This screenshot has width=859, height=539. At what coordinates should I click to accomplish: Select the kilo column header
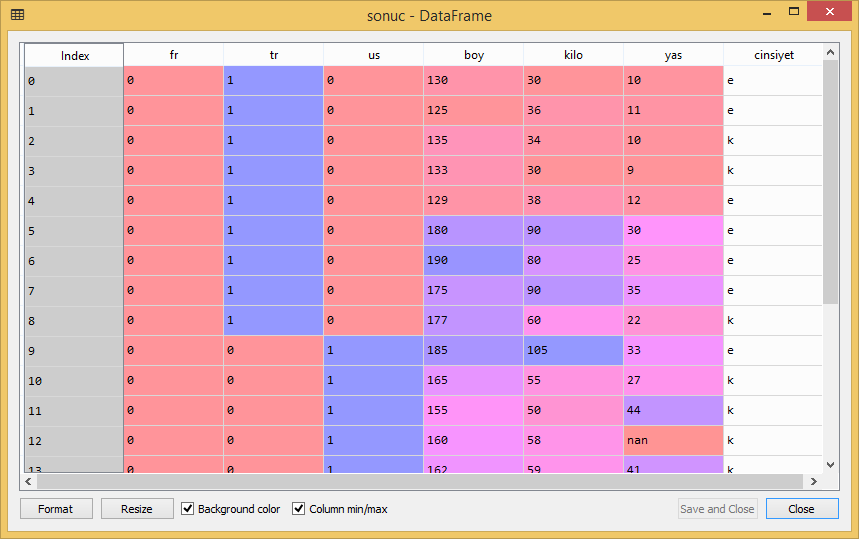click(x=574, y=55)
